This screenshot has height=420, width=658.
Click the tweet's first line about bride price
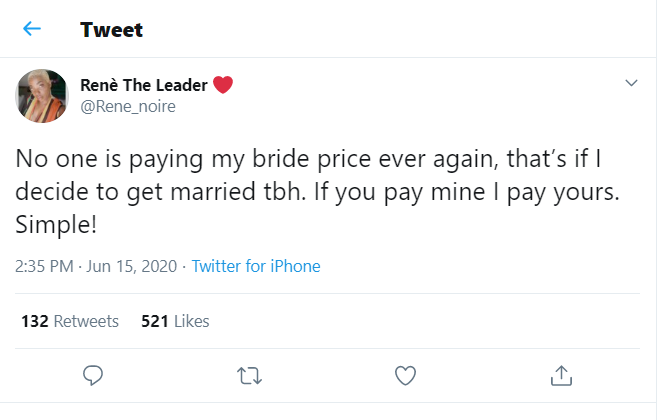(312, 161)
